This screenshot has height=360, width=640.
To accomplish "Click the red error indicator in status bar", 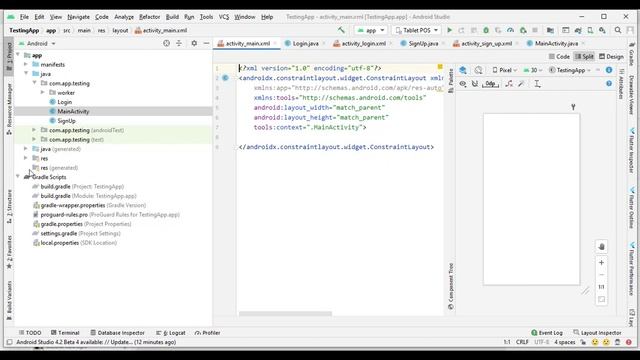I will tap(629, 342).
